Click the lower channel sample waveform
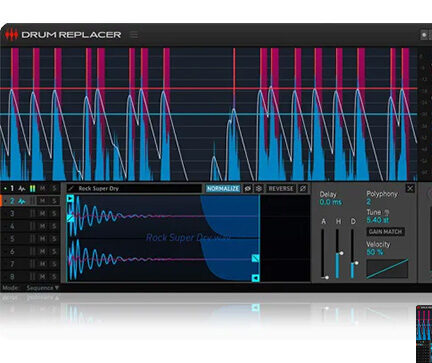 point(163,260)
